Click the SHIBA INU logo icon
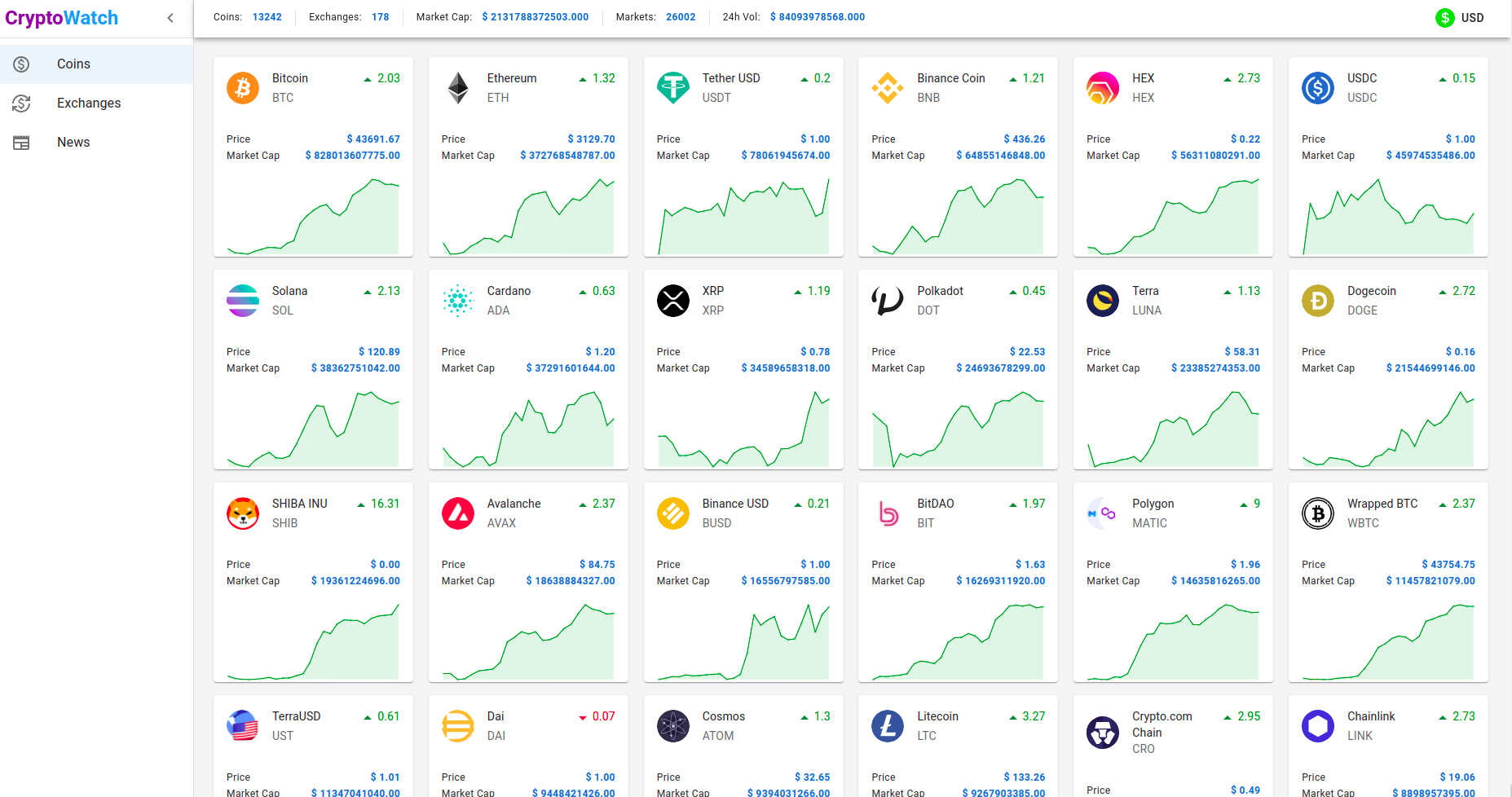 (243, 513)
